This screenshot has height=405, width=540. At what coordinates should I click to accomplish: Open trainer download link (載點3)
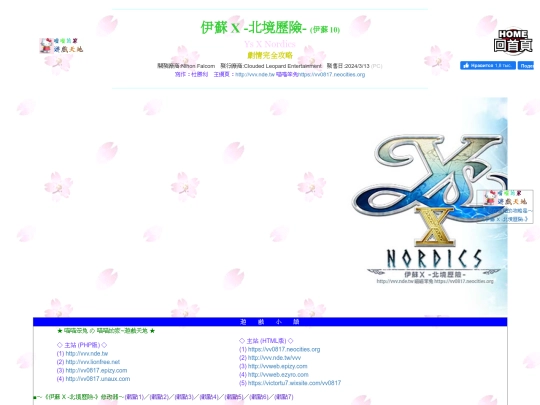(x=184, y=397)
